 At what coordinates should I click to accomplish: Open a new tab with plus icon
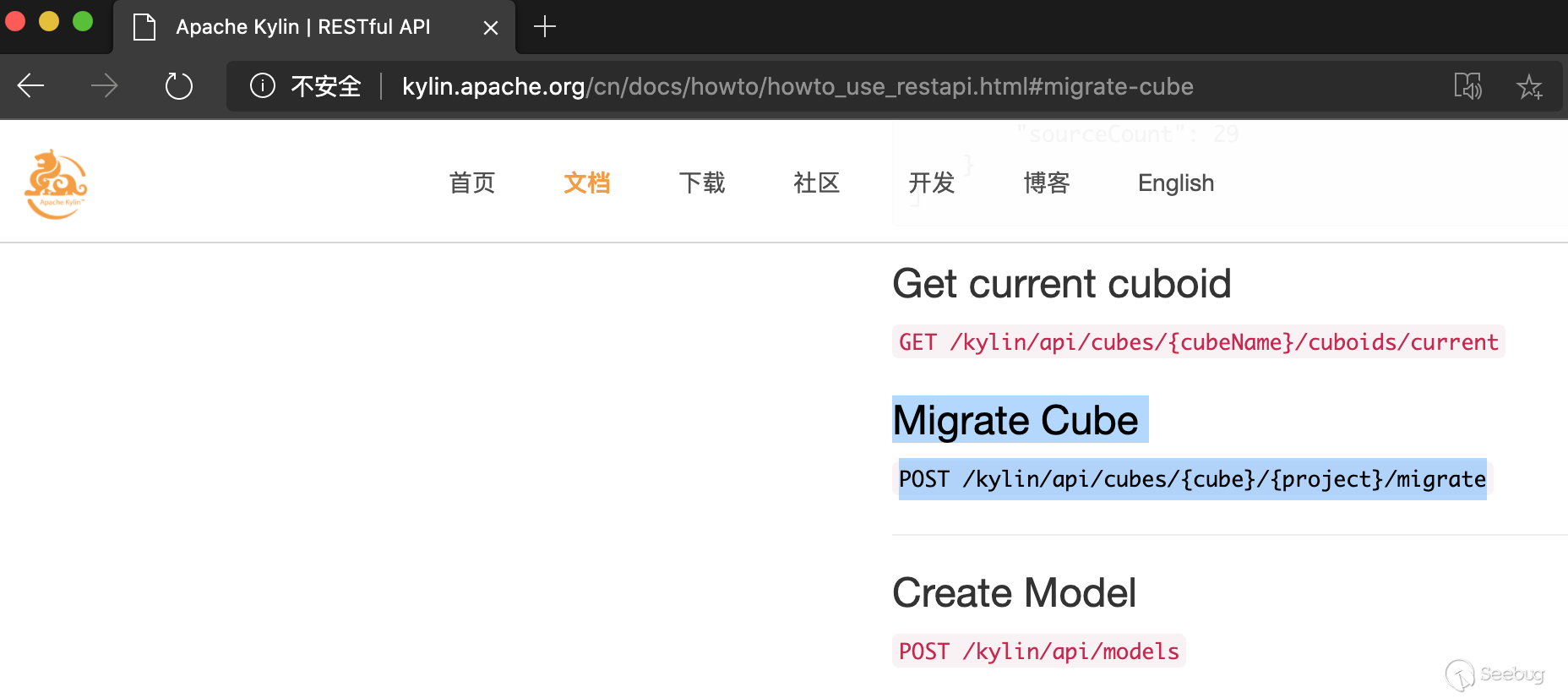545,27
